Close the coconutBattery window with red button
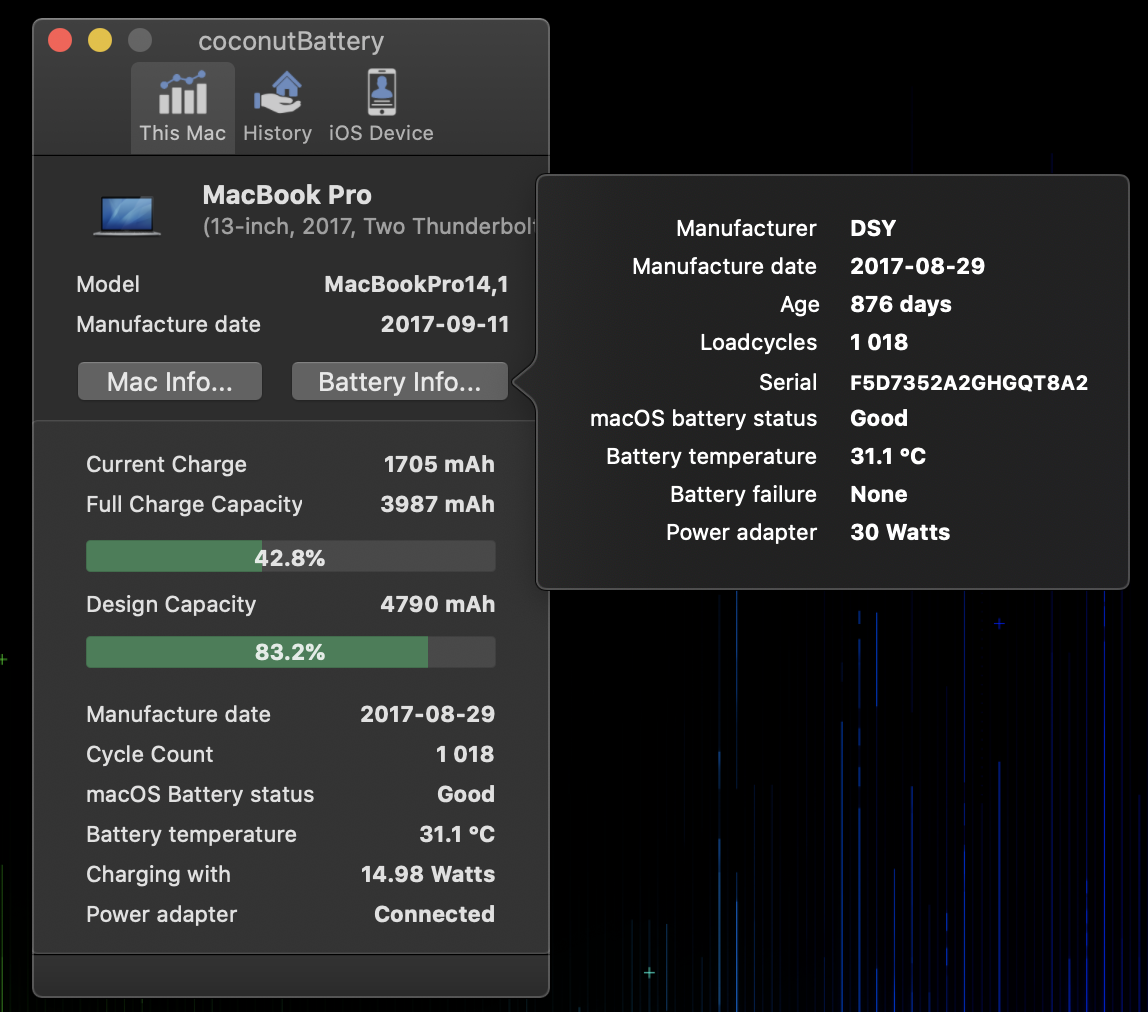 coord(60,40)
